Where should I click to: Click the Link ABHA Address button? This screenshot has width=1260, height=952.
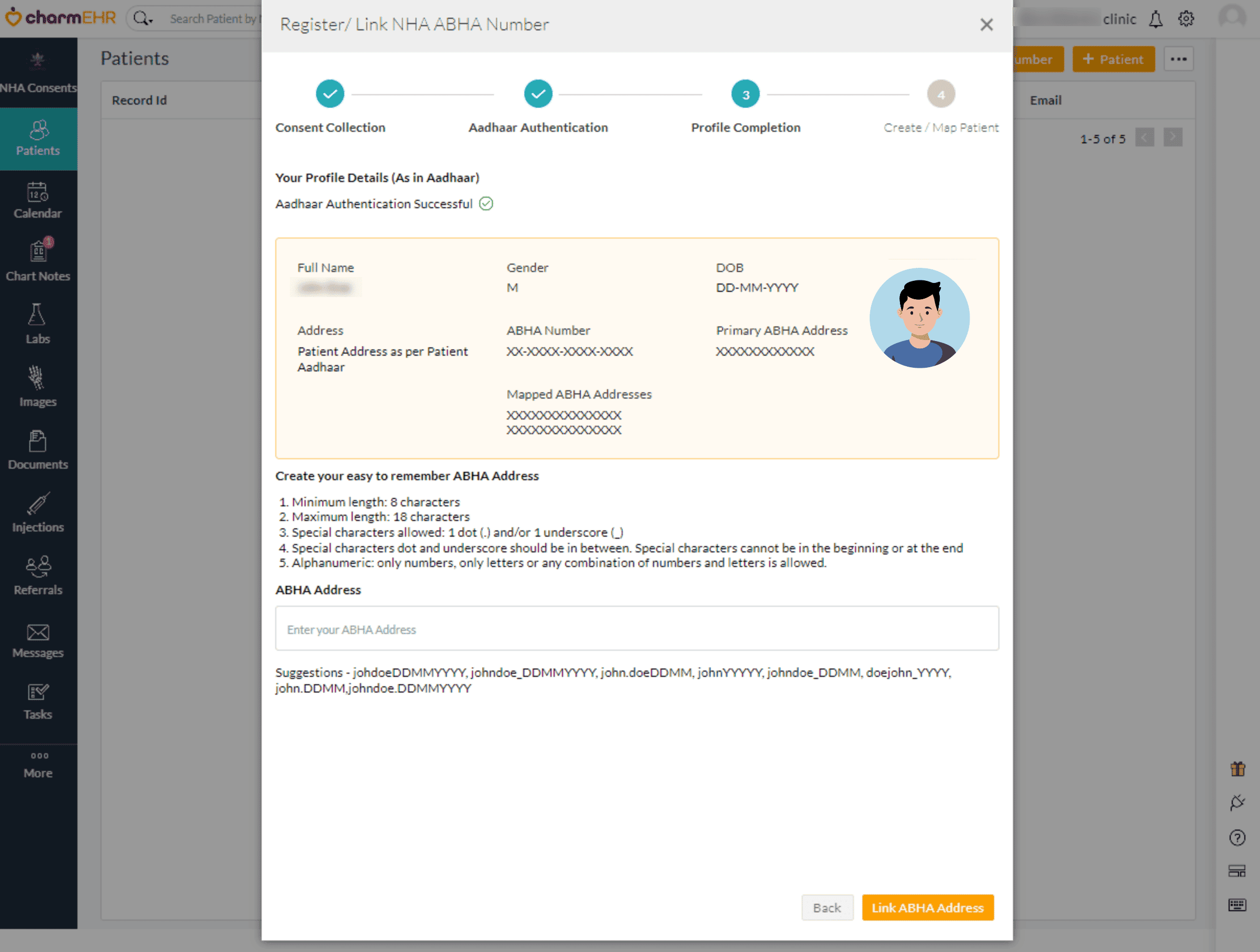[927, 908]
